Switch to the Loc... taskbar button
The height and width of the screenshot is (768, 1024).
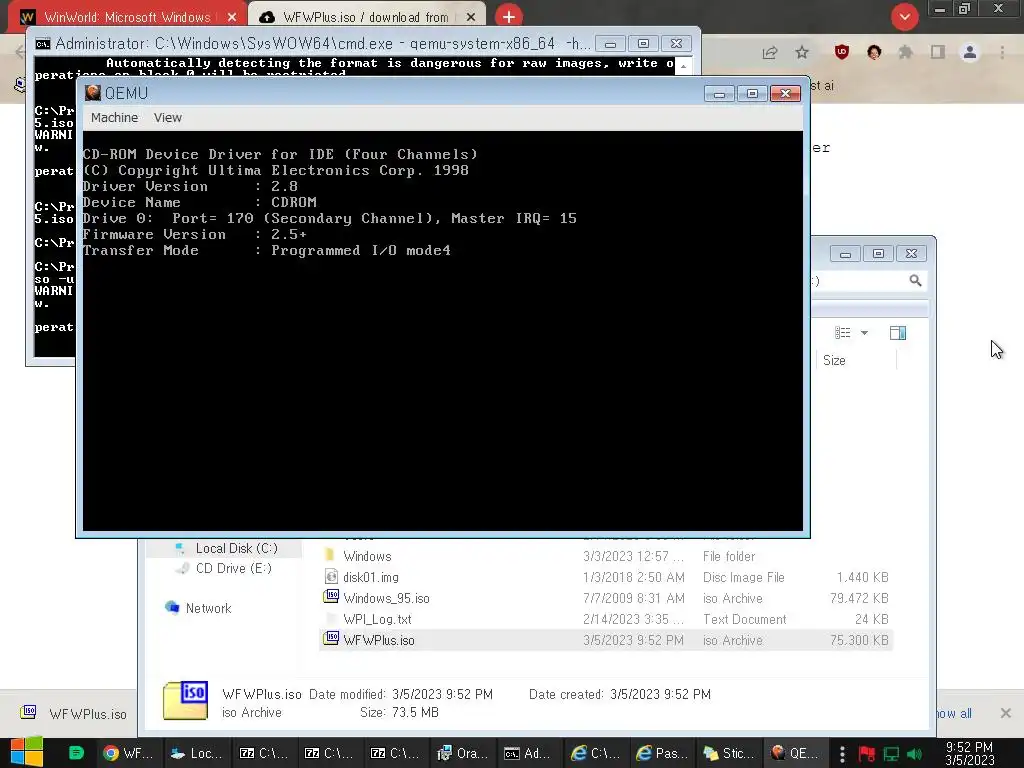coord(195,753)
